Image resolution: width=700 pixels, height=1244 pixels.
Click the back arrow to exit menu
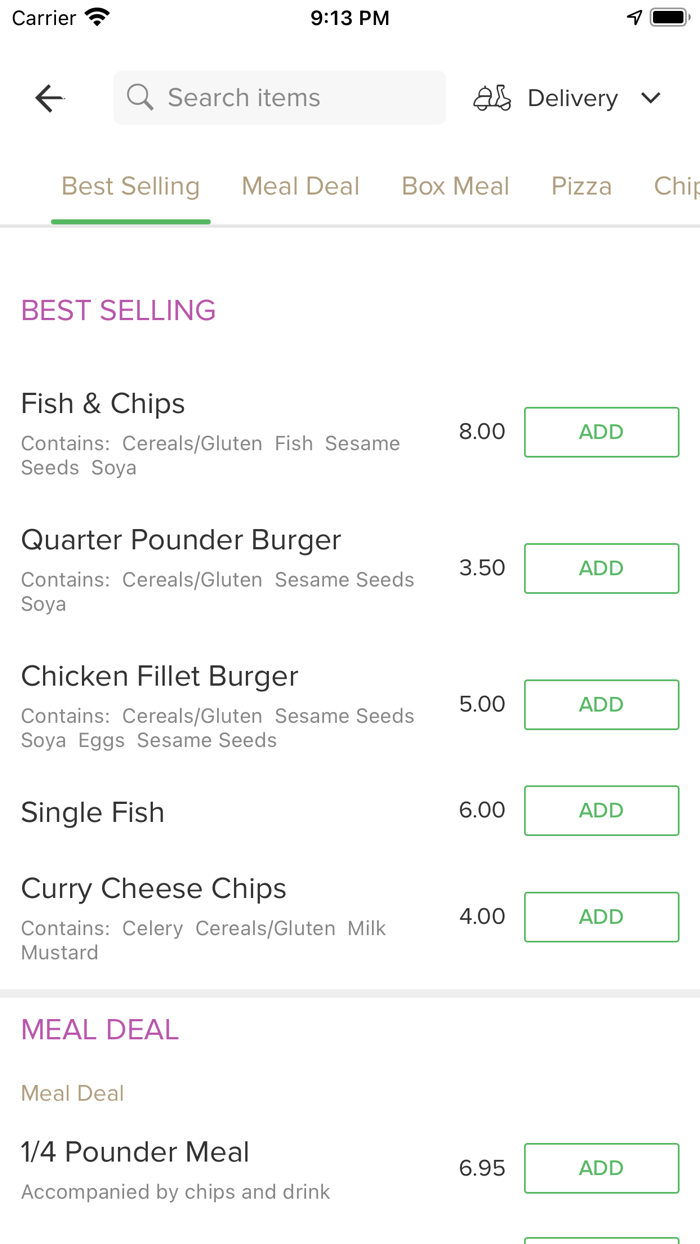tap(48, 97)
